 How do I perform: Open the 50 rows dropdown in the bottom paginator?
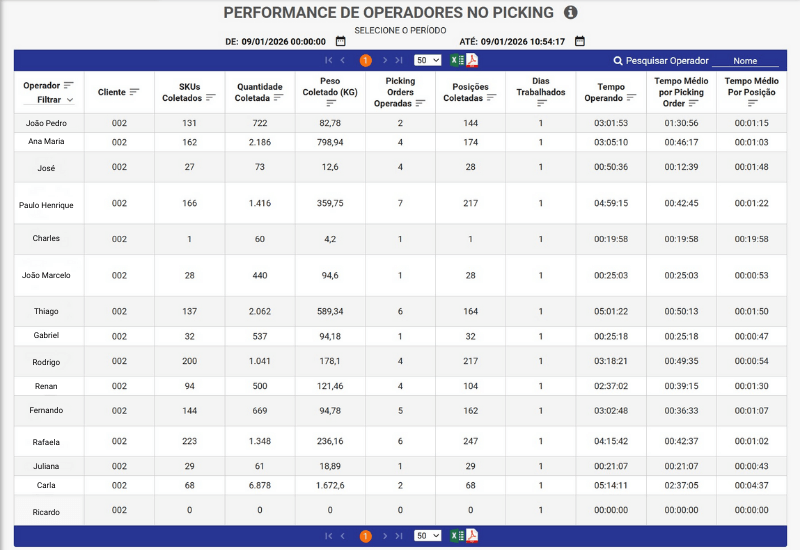tap(428, 536)
